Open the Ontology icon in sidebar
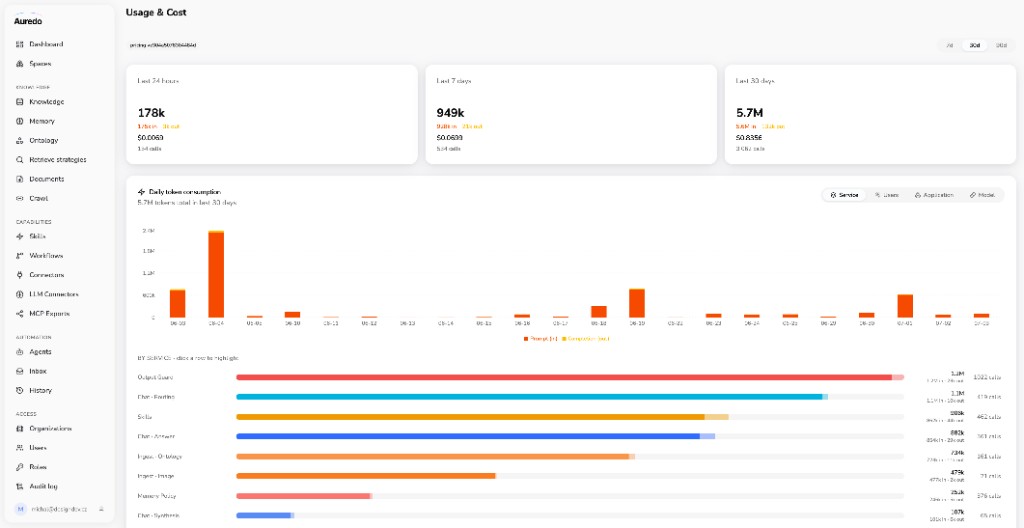The width and height of the screenshot is (1024, 528). [x=20, y=140]
